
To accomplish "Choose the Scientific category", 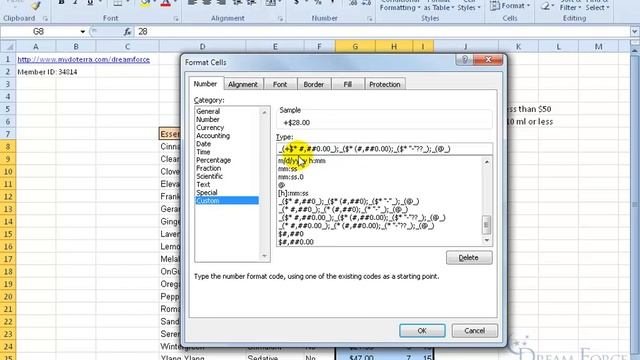I will click(209, 176).
